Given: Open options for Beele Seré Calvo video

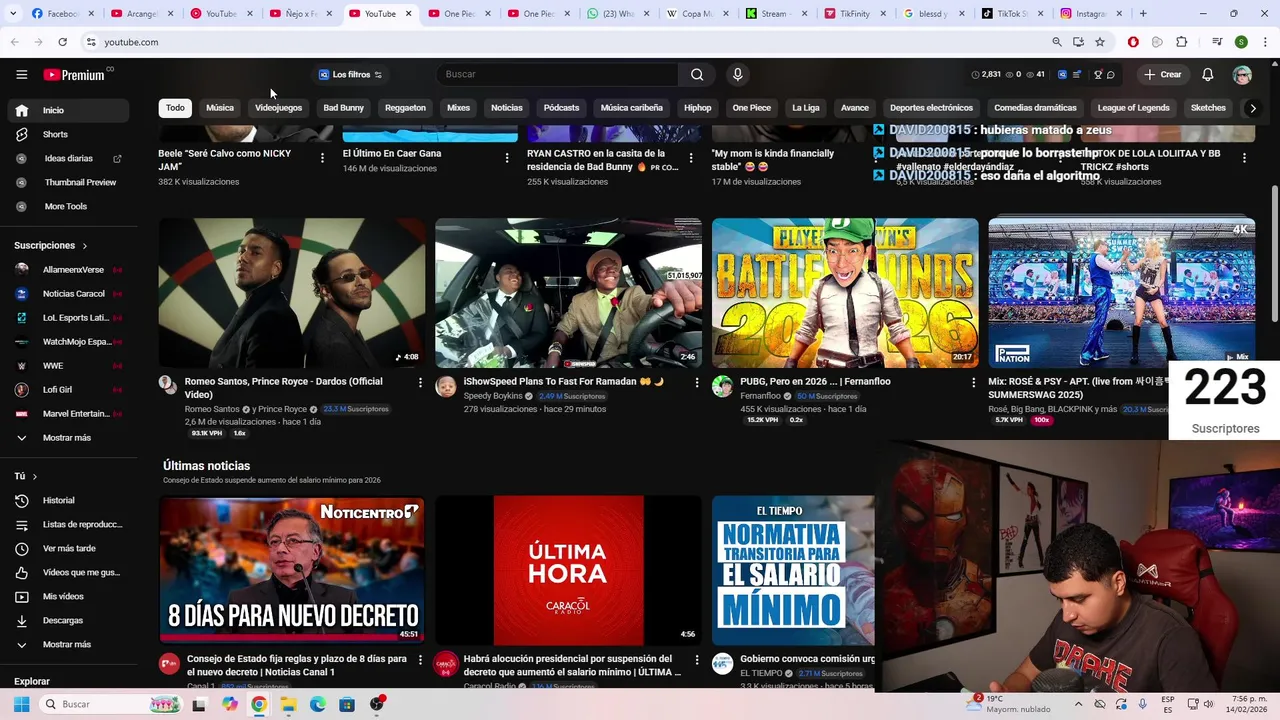Looking at the screenshot, I should (322, 158).
